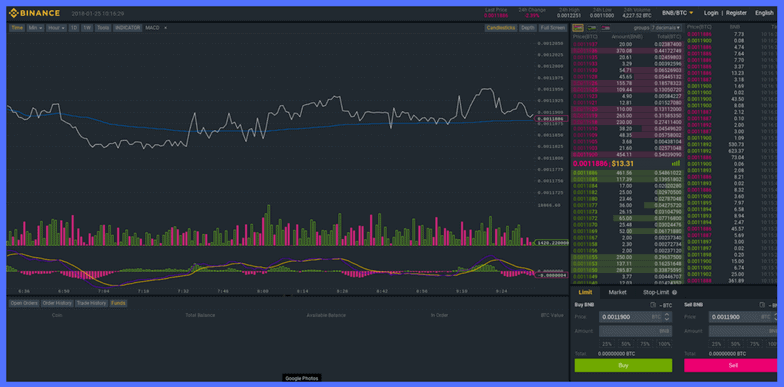784x387 pixels.
Task: Set Buy amount to 100%
Action: click(x=664, y=344)
